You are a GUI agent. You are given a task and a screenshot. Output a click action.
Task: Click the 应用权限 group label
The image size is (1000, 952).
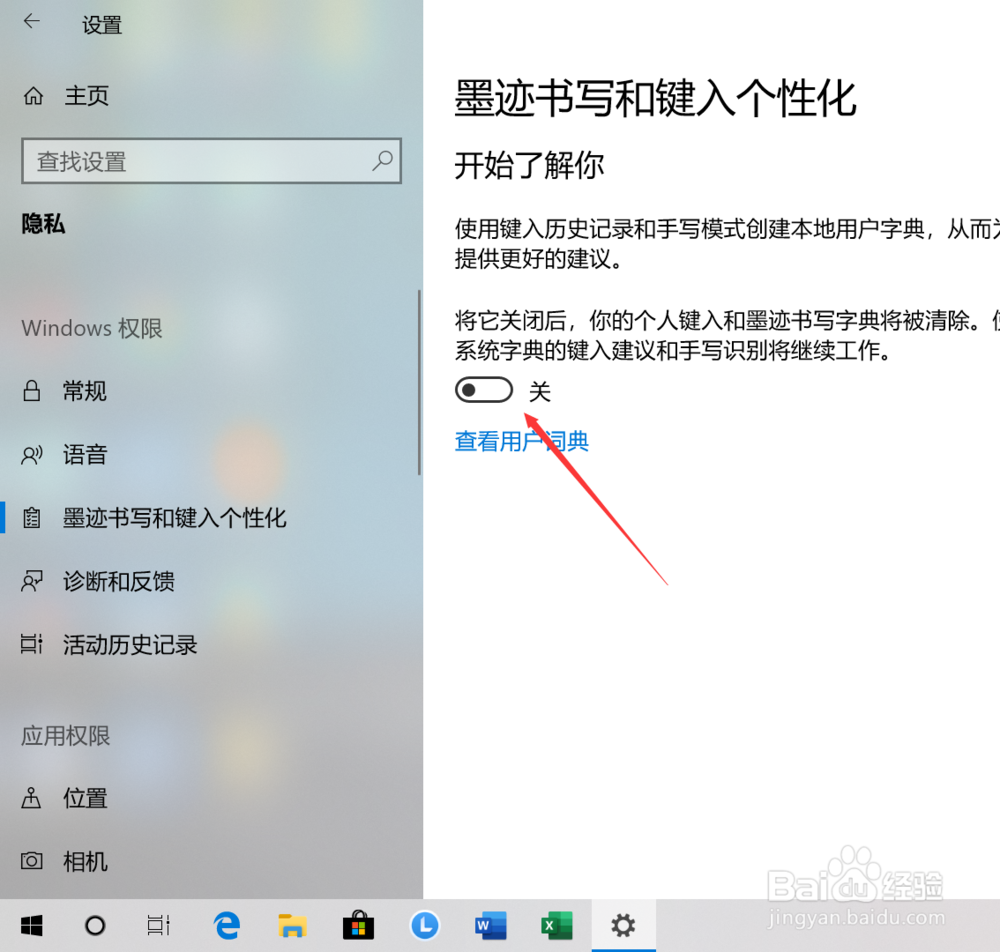(66, 736)
